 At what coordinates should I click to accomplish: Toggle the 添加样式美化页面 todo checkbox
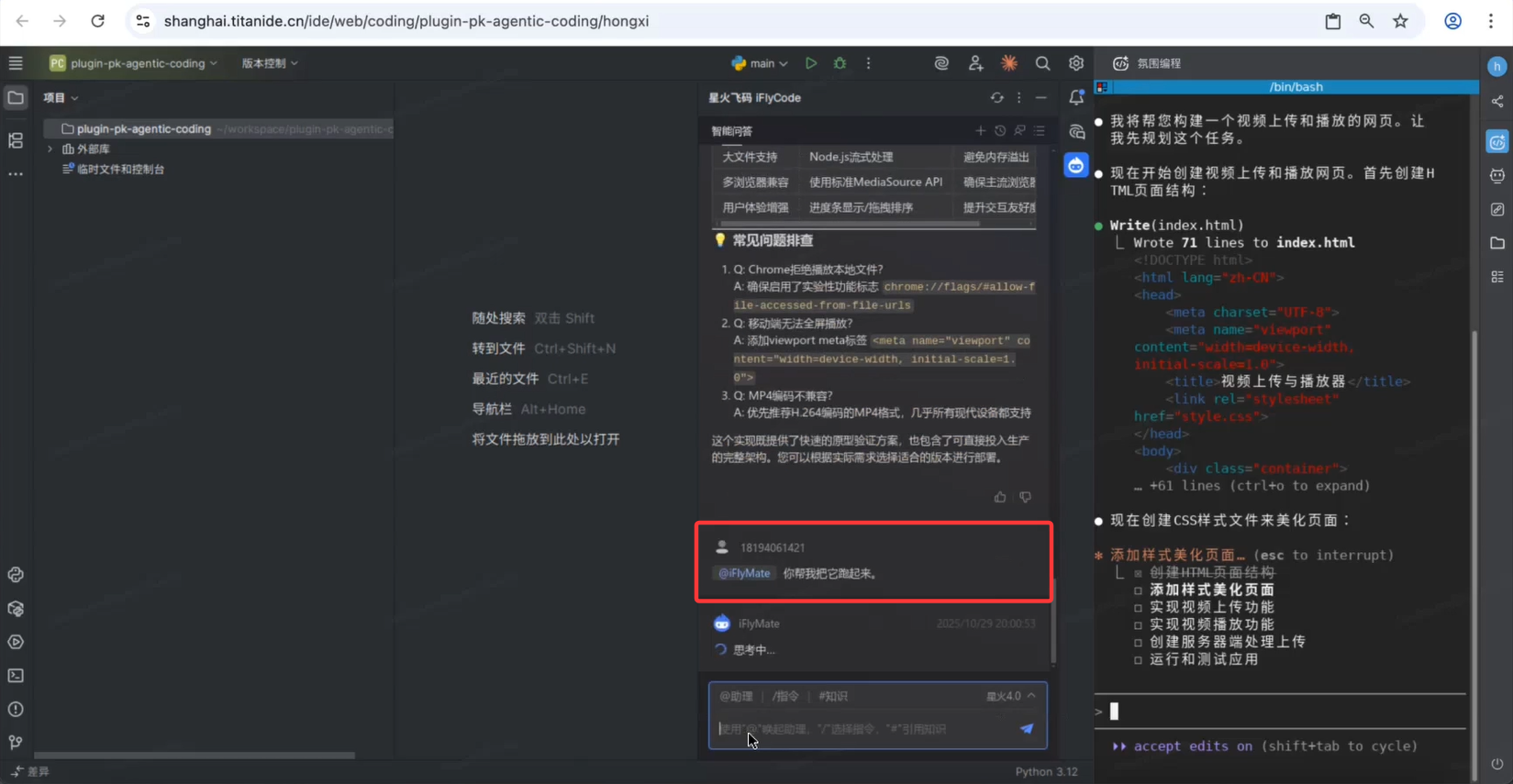point(1138,591)
